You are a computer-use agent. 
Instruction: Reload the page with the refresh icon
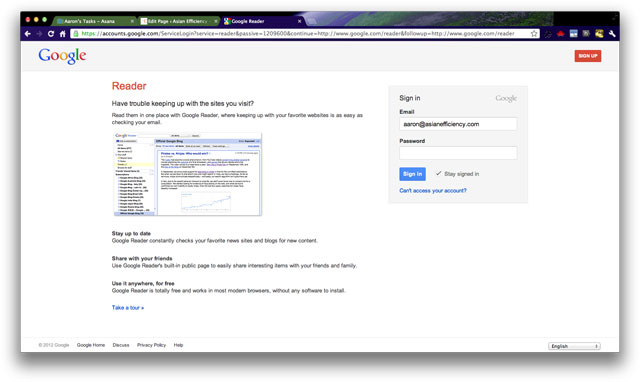(51, 34)
